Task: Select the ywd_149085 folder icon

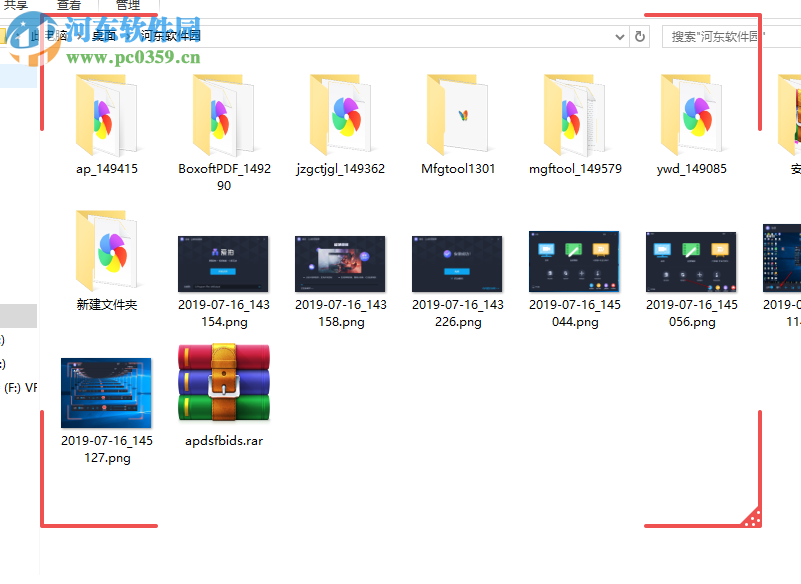Action: point(692,115)
